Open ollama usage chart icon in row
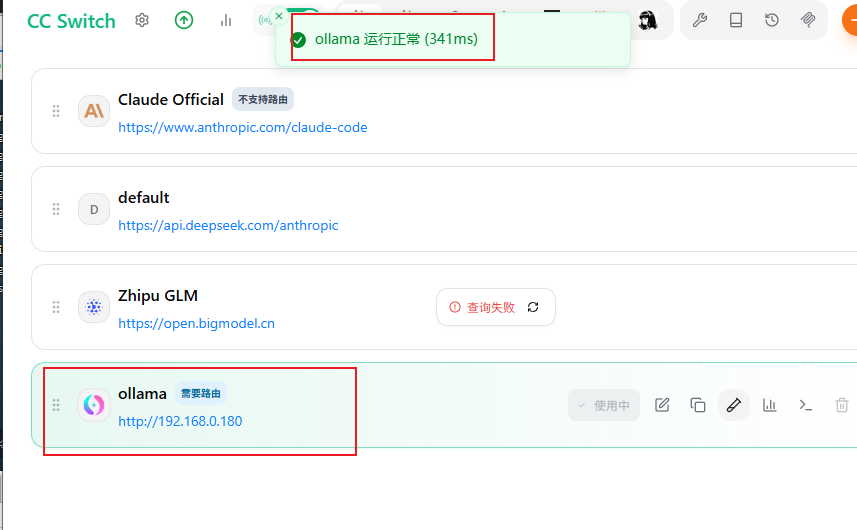The width and height of the screenshot is (857, 530). point(770,405)
